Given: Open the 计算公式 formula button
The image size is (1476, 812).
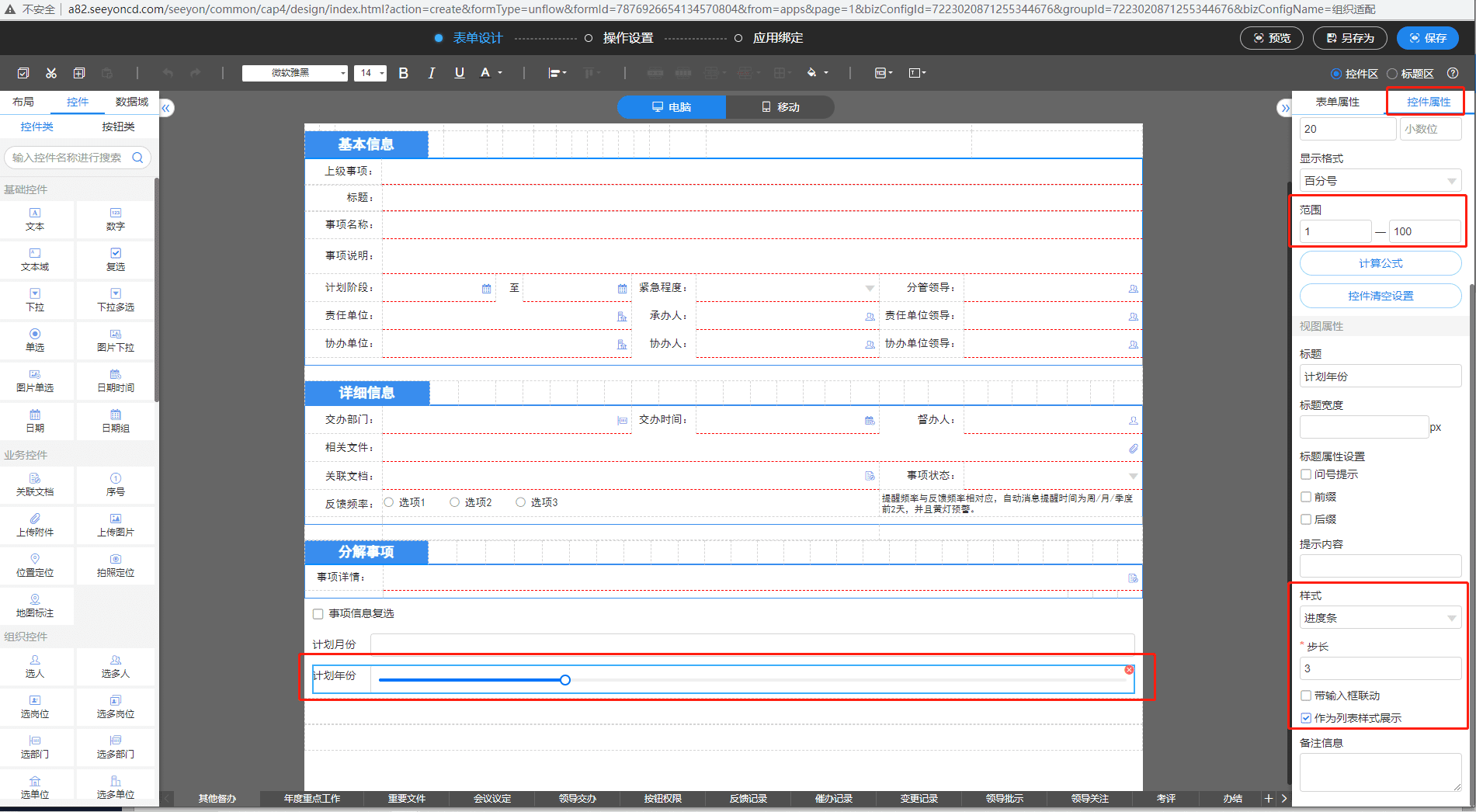Looking at the screenshot, I should pos(1380,263).
